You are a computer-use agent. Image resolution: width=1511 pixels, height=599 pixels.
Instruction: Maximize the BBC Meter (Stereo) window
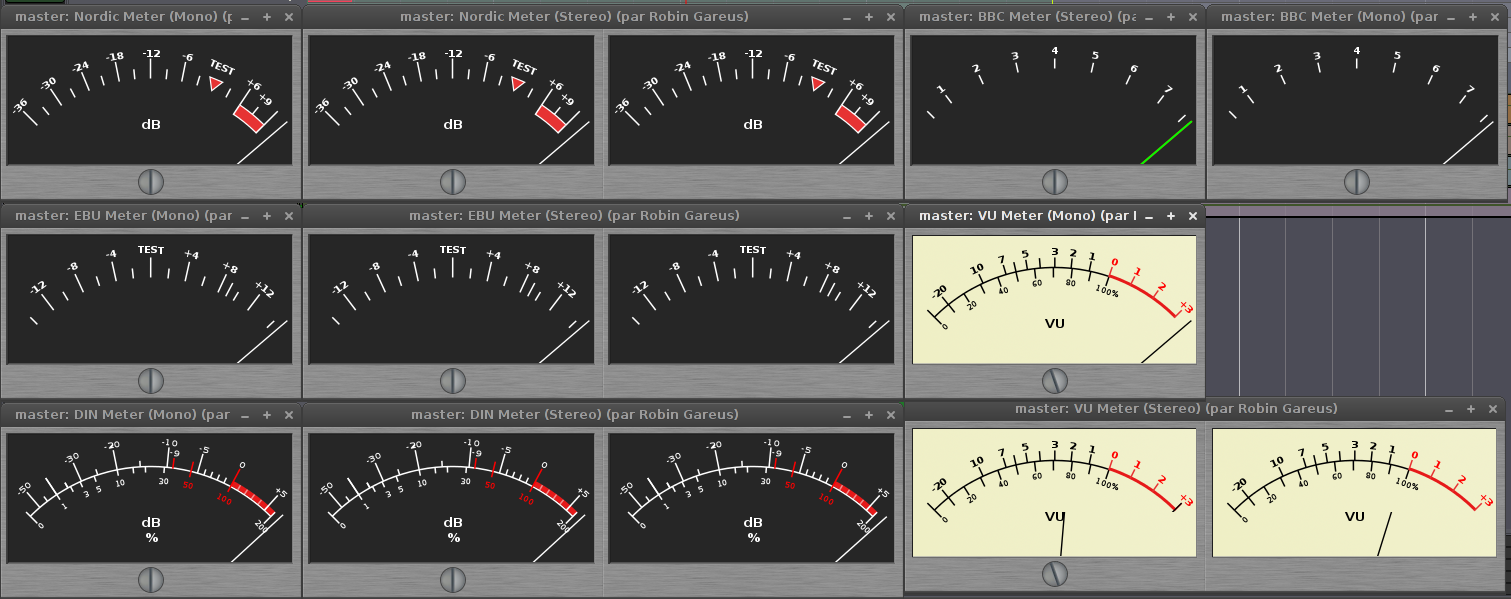(x=1171, y=18)
